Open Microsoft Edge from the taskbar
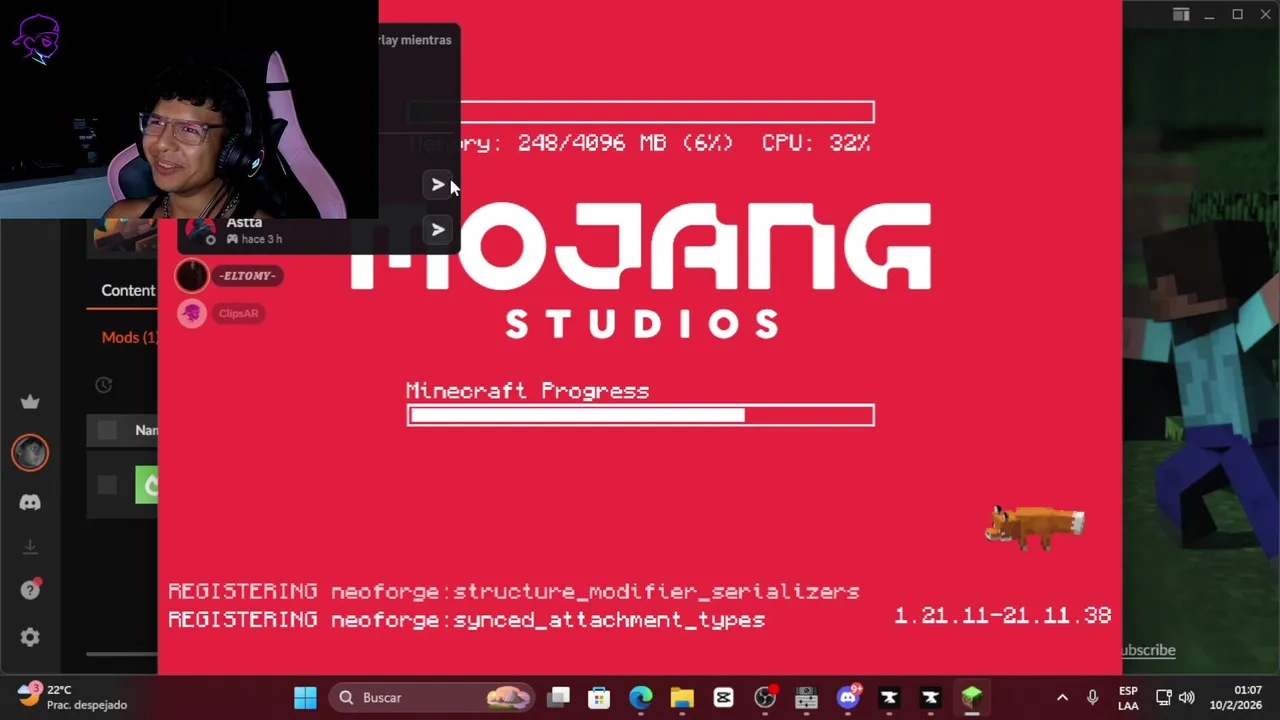 coord(640,697)
